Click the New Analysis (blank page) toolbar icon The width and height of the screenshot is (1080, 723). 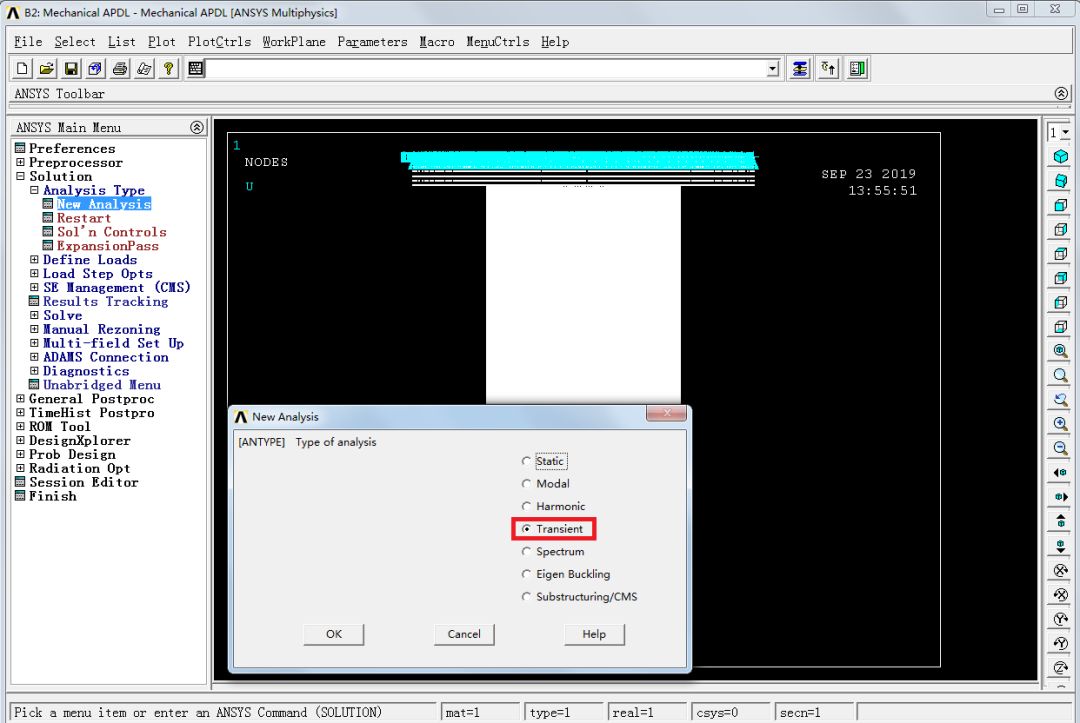click(22, 69)
